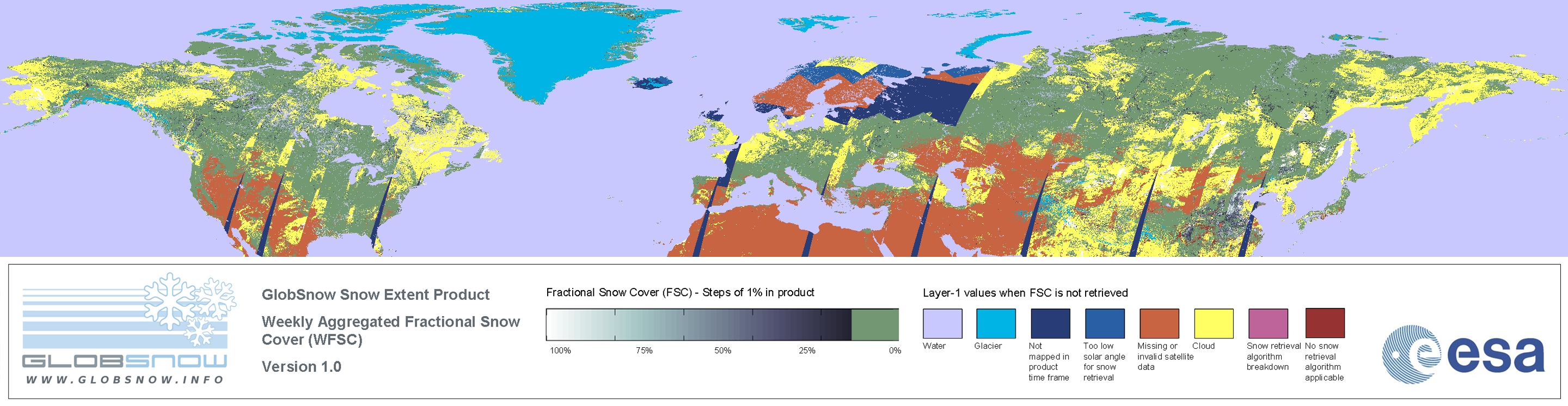Click the yellow Cloud legend swatch
Image resolution: width=1568 pixels, height=406 pixels.
pos(1213,323)
